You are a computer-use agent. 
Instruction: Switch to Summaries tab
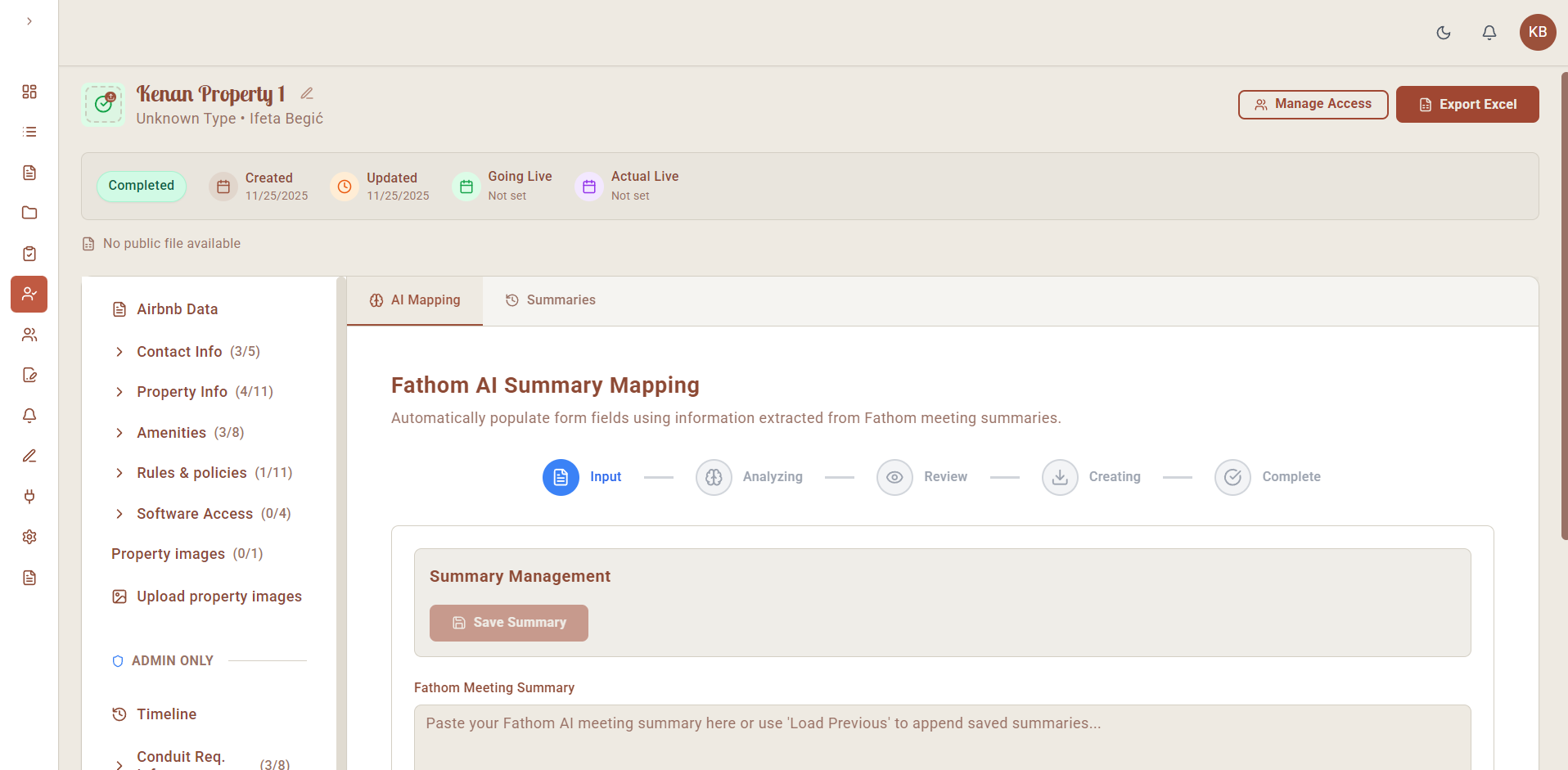(550, 300)
